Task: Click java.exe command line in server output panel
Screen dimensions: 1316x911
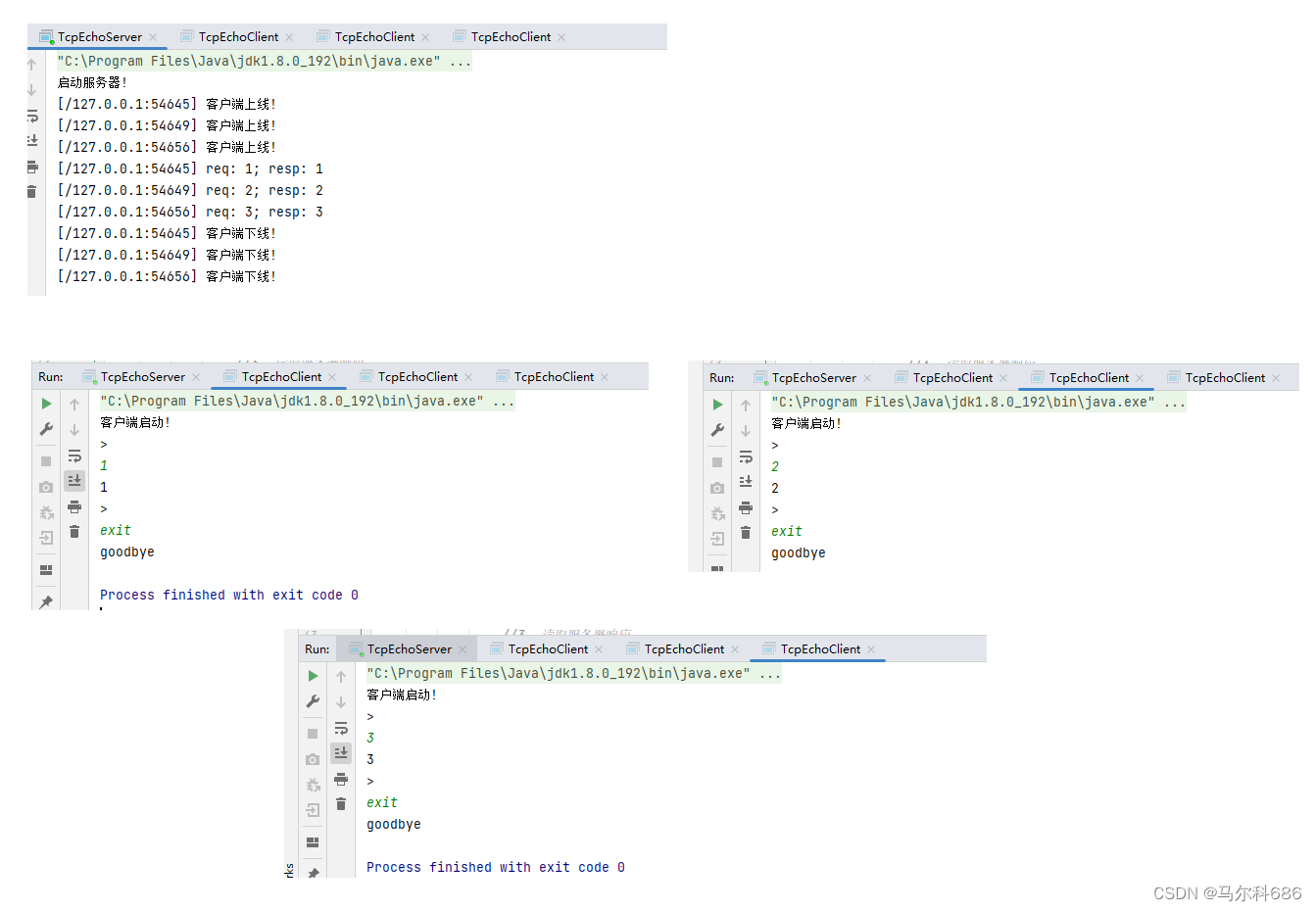Action: (x=265, y=62)
